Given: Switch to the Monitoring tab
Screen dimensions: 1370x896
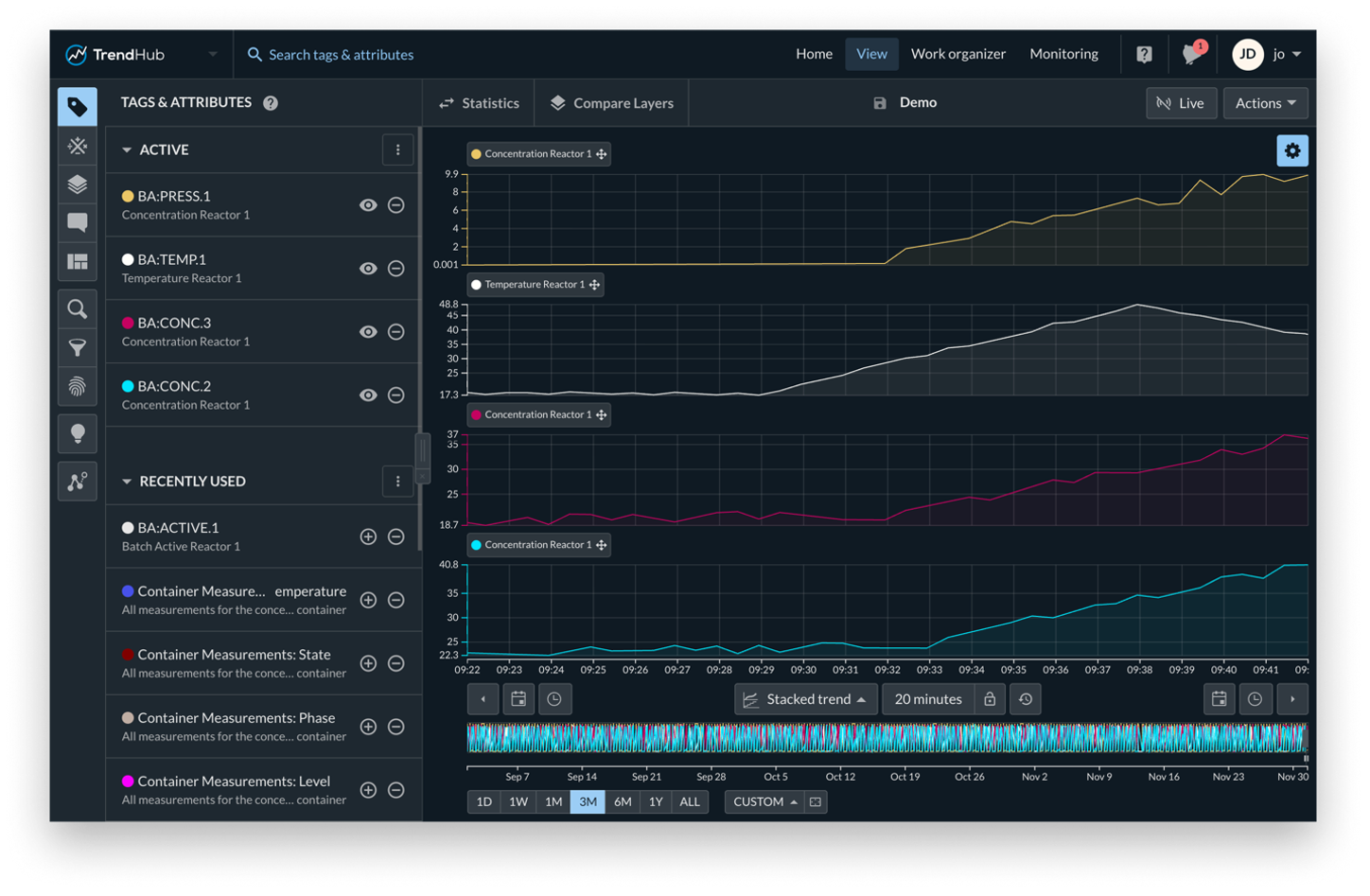Looking at the screenshot, I should [x=1063, y=54].
